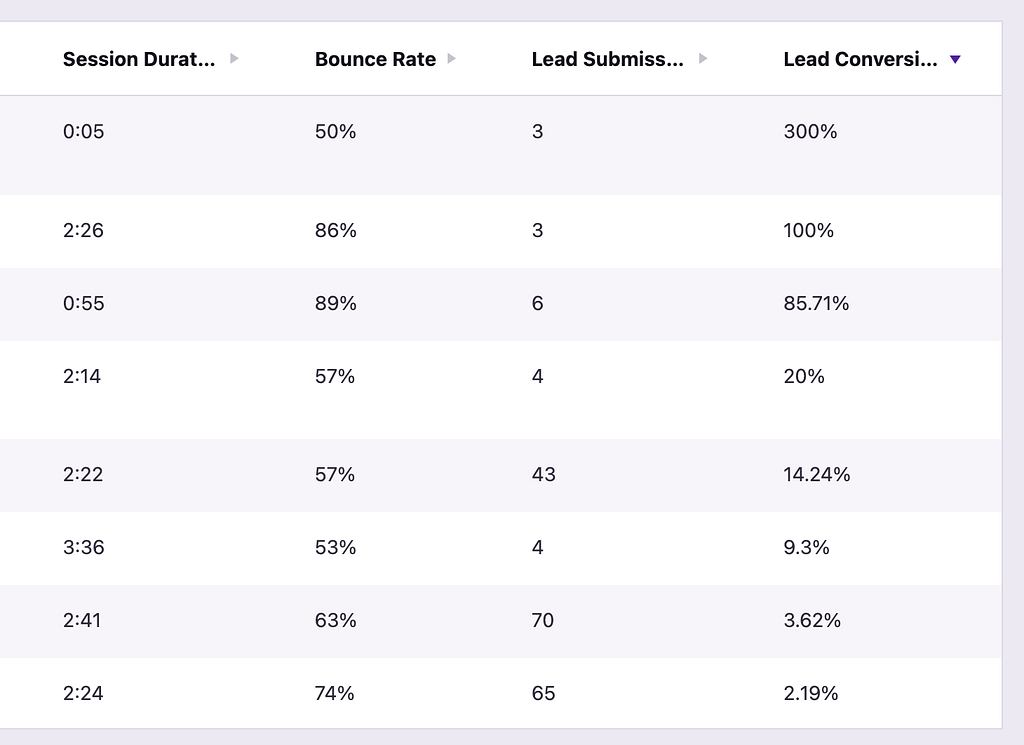Click the 300% lead conversion cell
The image size is (1024, 745).
[x=810, y=132]
